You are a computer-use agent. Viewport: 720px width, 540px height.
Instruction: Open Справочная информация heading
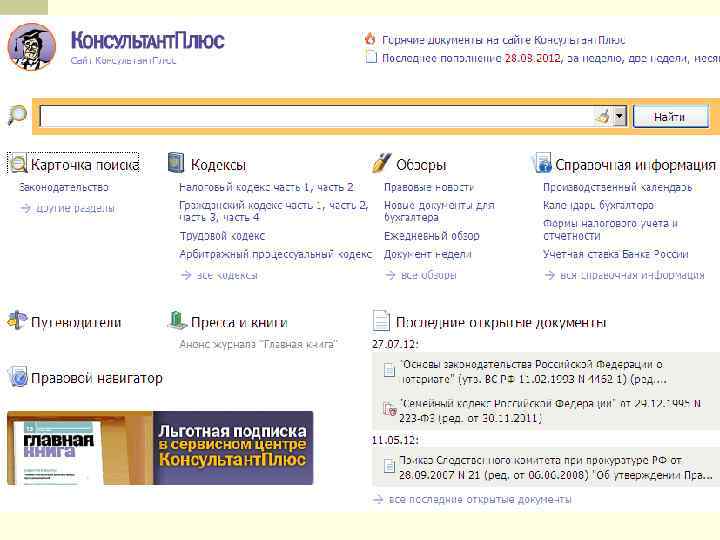point(636,165)
